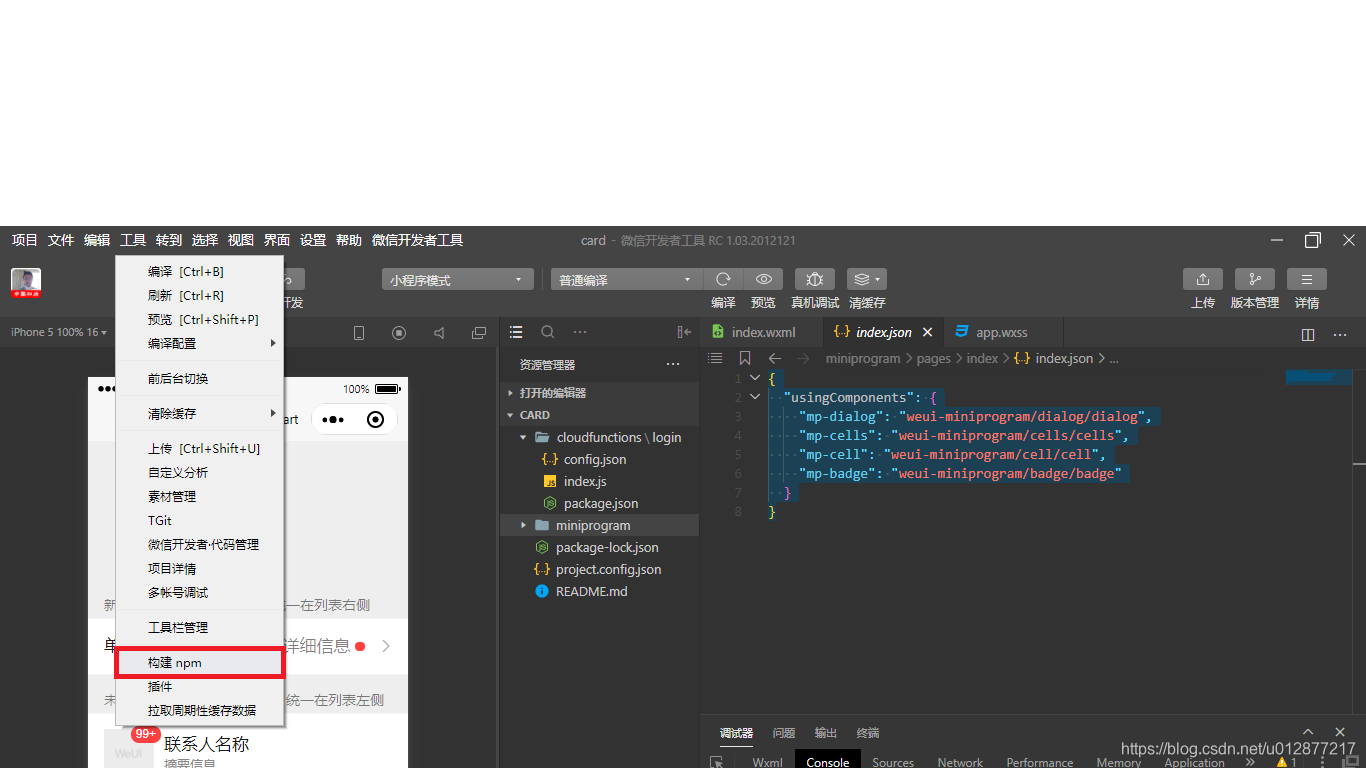Open more options next to 资源管理器
The image size is (1366, 768).
(673, 364)
